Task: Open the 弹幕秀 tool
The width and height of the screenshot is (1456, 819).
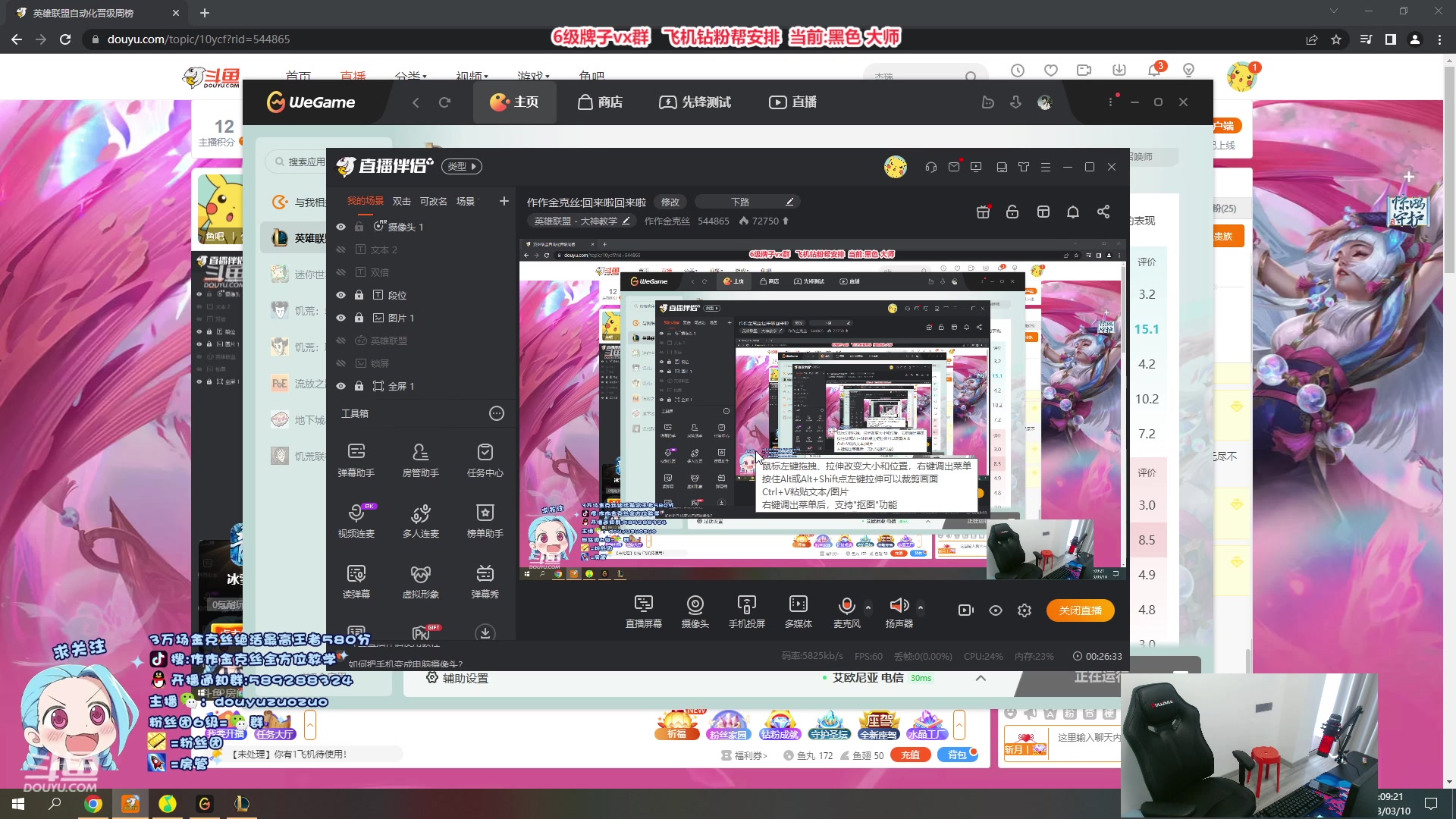Action: coord(485,581)
